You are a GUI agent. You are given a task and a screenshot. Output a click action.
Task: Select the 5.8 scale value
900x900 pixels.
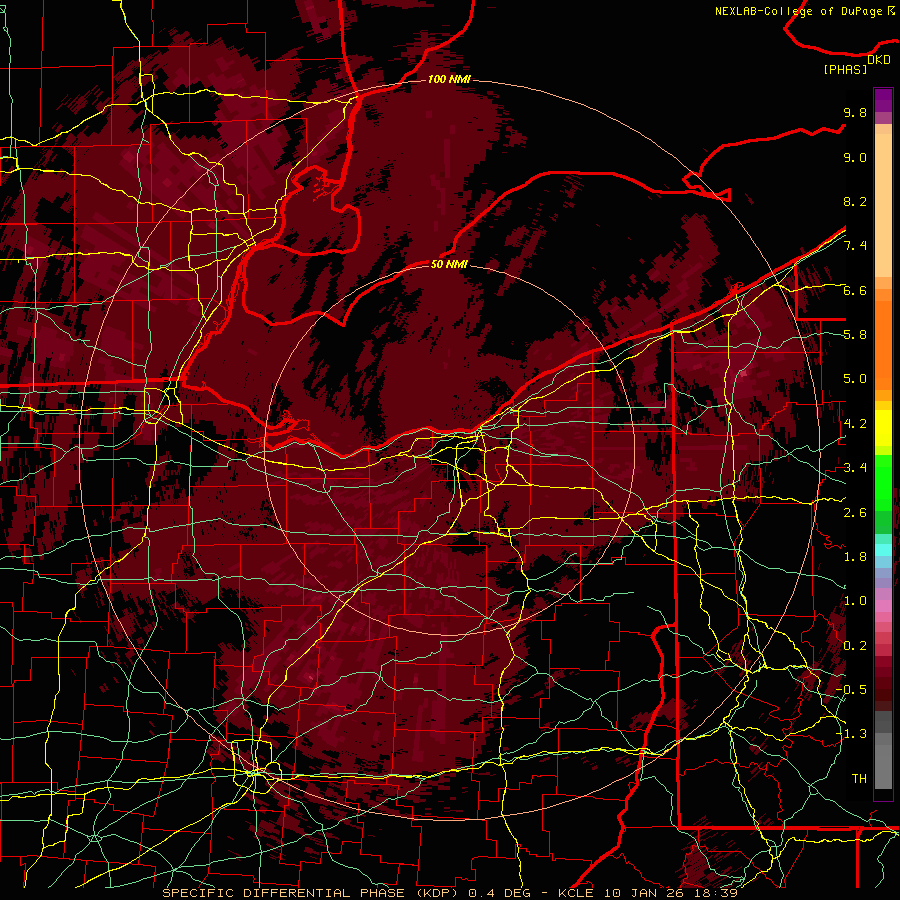855,335
